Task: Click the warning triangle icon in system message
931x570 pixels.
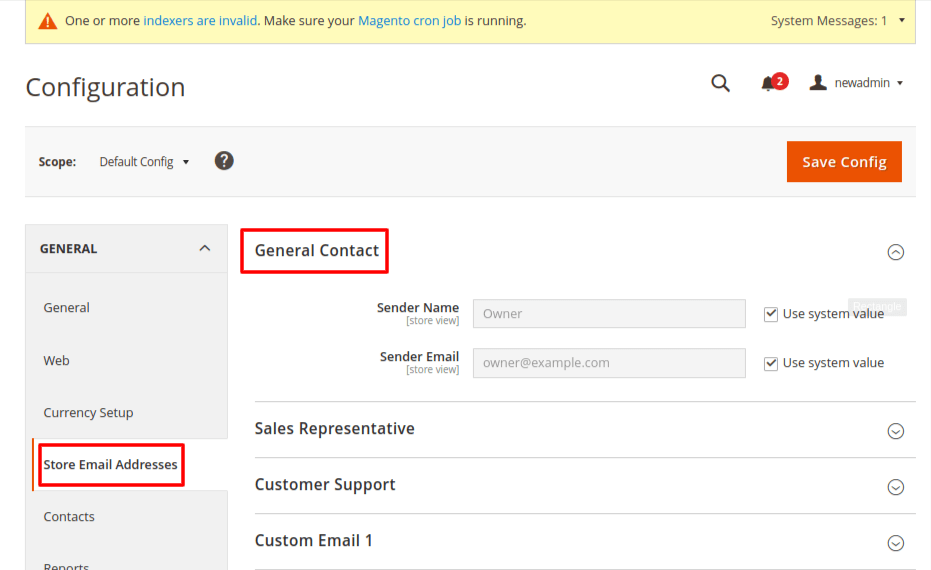Action: tap(47, 21)
